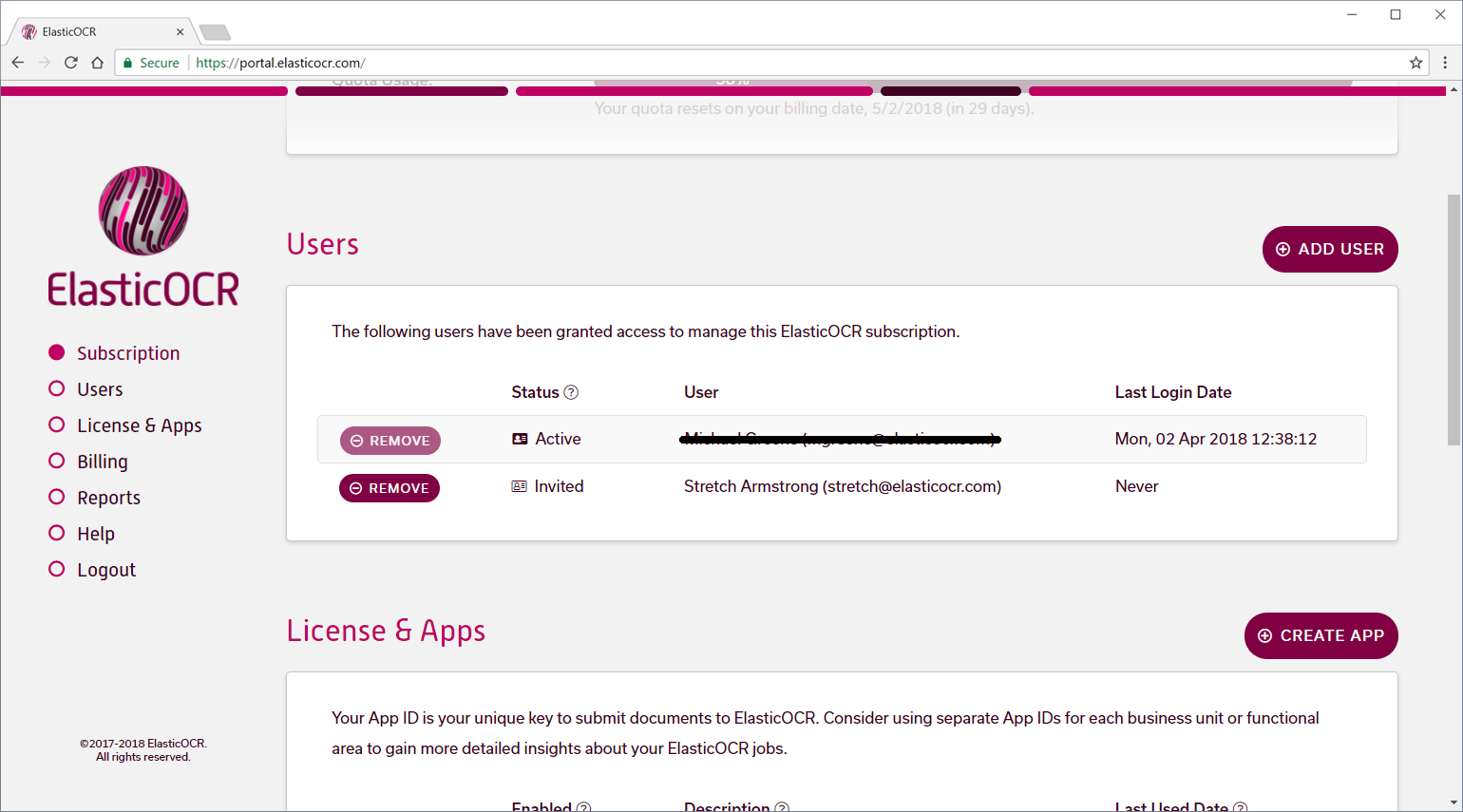Open the Reports page
Screen dimensions: 1463x812
[x=108, y=498]
